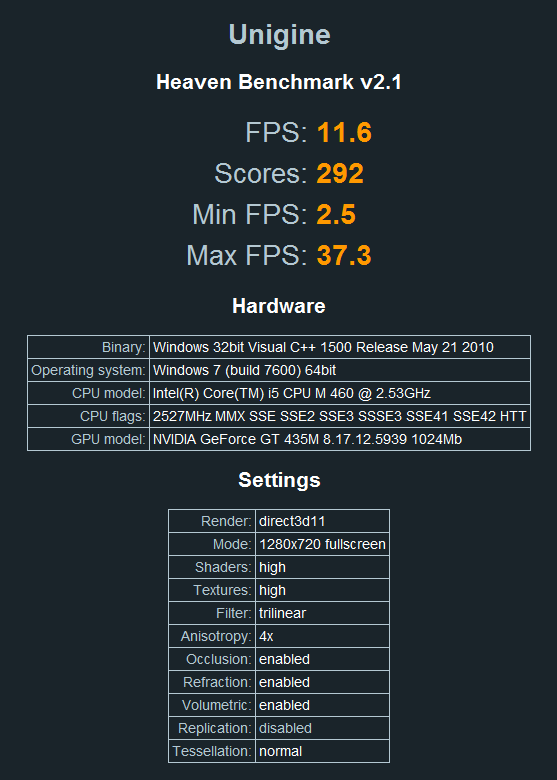557x780 pixels.
Task: Select the Heaven Benchmark v2.1 heading
Action: pos(279,82)
